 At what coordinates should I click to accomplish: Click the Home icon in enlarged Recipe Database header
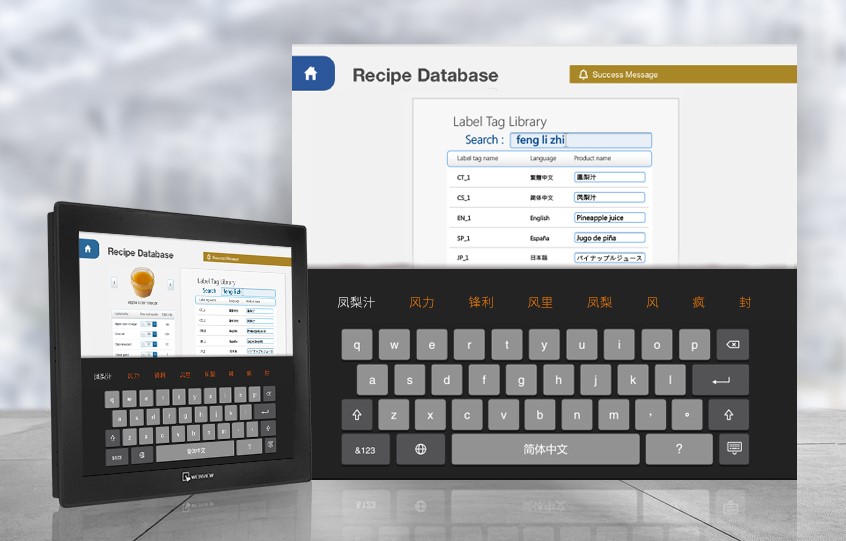click(311, 74)
